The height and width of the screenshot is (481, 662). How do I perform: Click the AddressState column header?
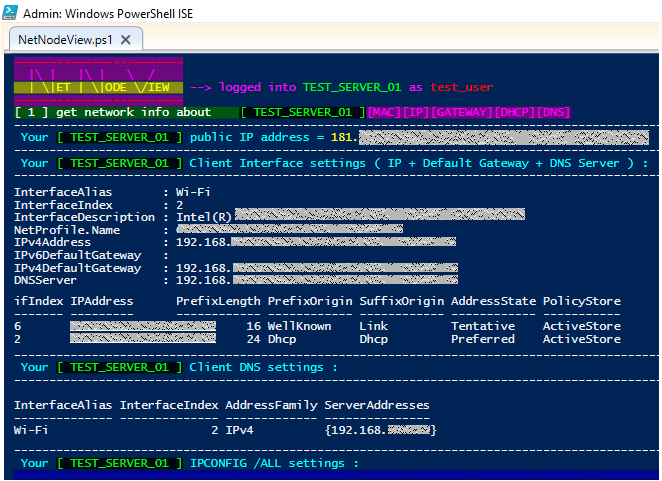coord(493,301)
